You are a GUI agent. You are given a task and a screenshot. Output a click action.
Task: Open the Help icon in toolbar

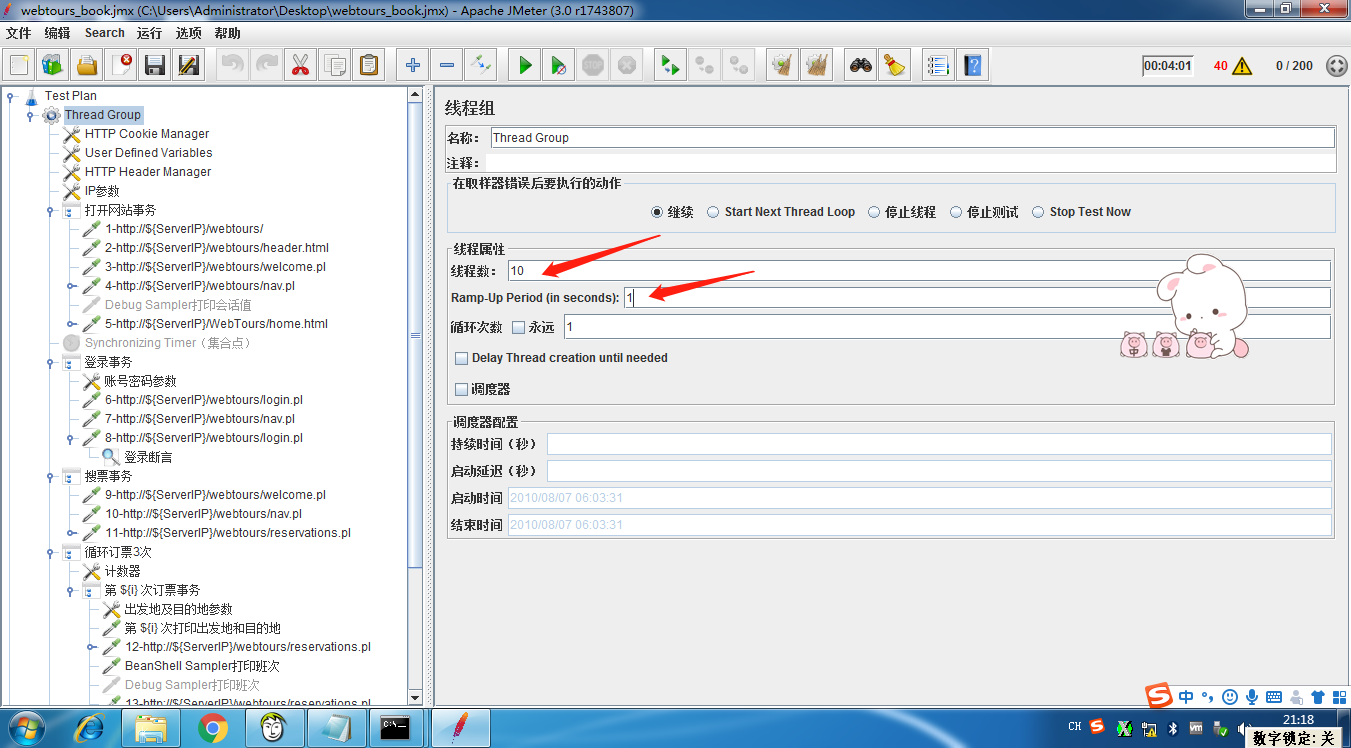[972, 66]
